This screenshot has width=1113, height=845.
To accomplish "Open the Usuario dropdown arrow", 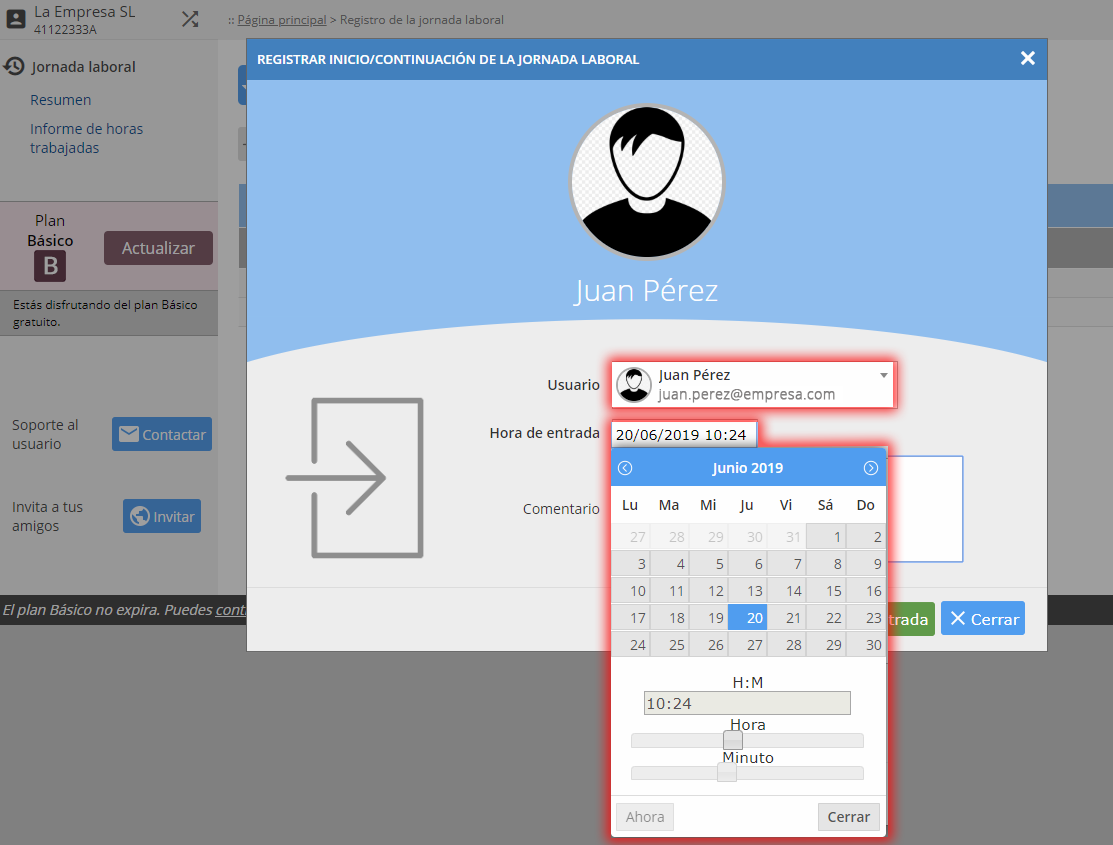I will point(884,375).
